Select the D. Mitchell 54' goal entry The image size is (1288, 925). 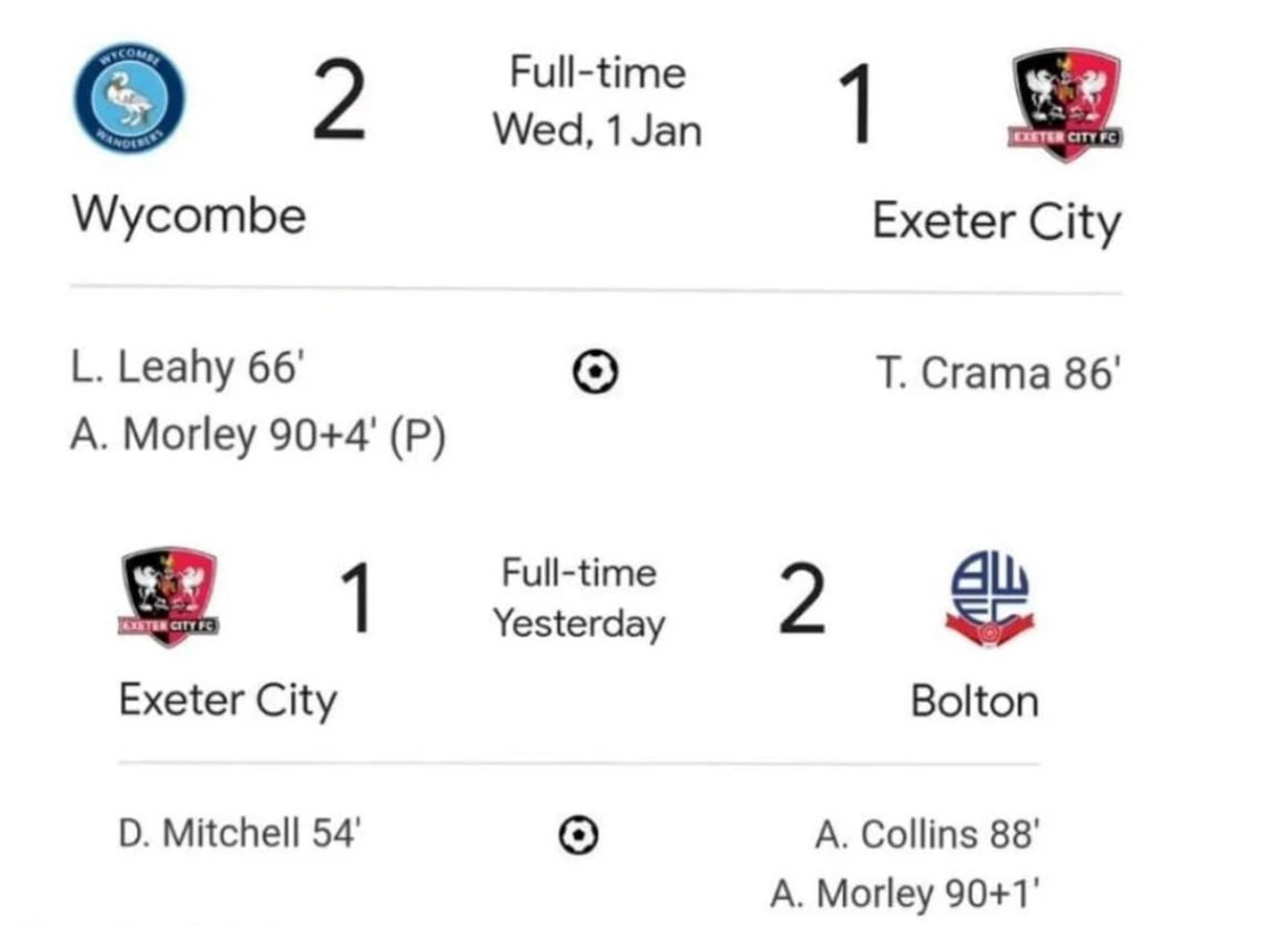tap(240, 832)
